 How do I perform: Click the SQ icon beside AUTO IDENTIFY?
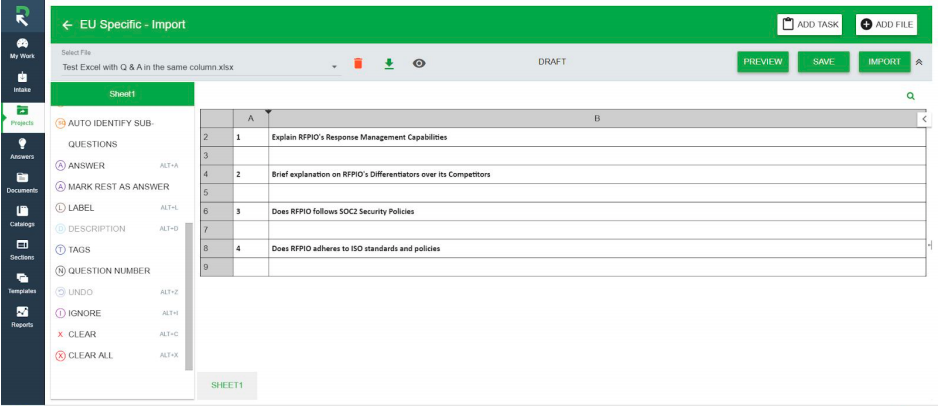coord(60,123)
